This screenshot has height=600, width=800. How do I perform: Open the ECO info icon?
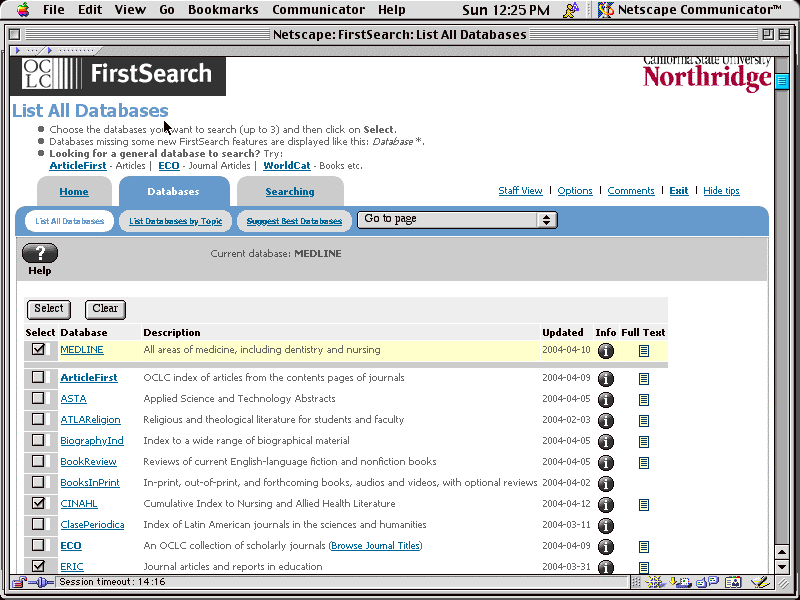(x=606, y=547)
